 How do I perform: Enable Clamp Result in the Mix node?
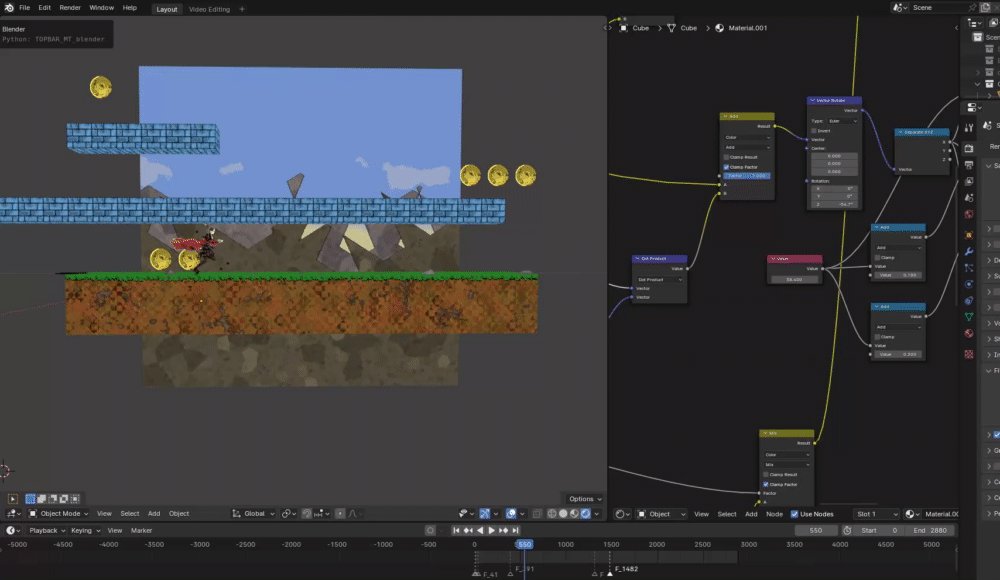click(766, 475)
